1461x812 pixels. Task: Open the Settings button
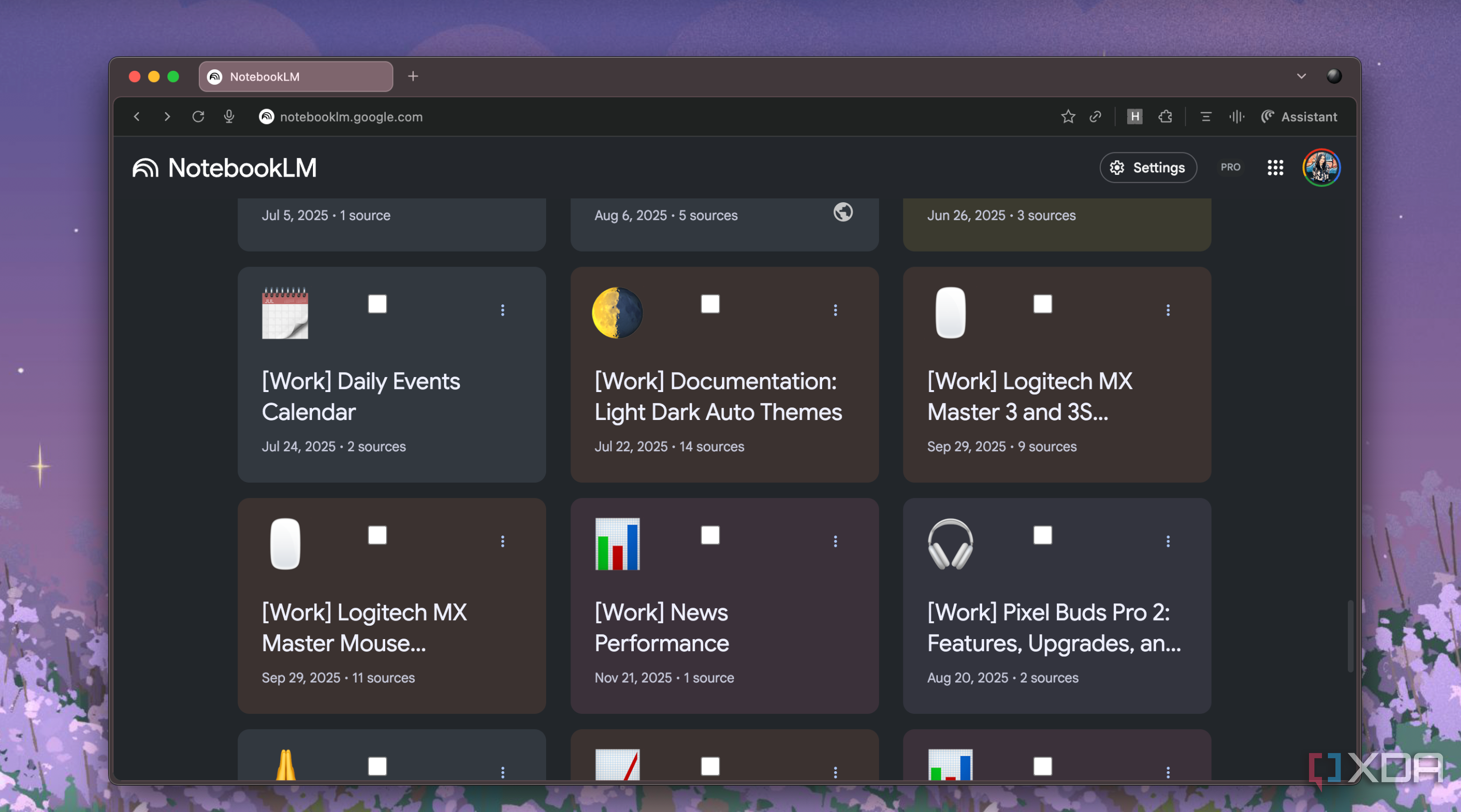[x=1148, y=168]
